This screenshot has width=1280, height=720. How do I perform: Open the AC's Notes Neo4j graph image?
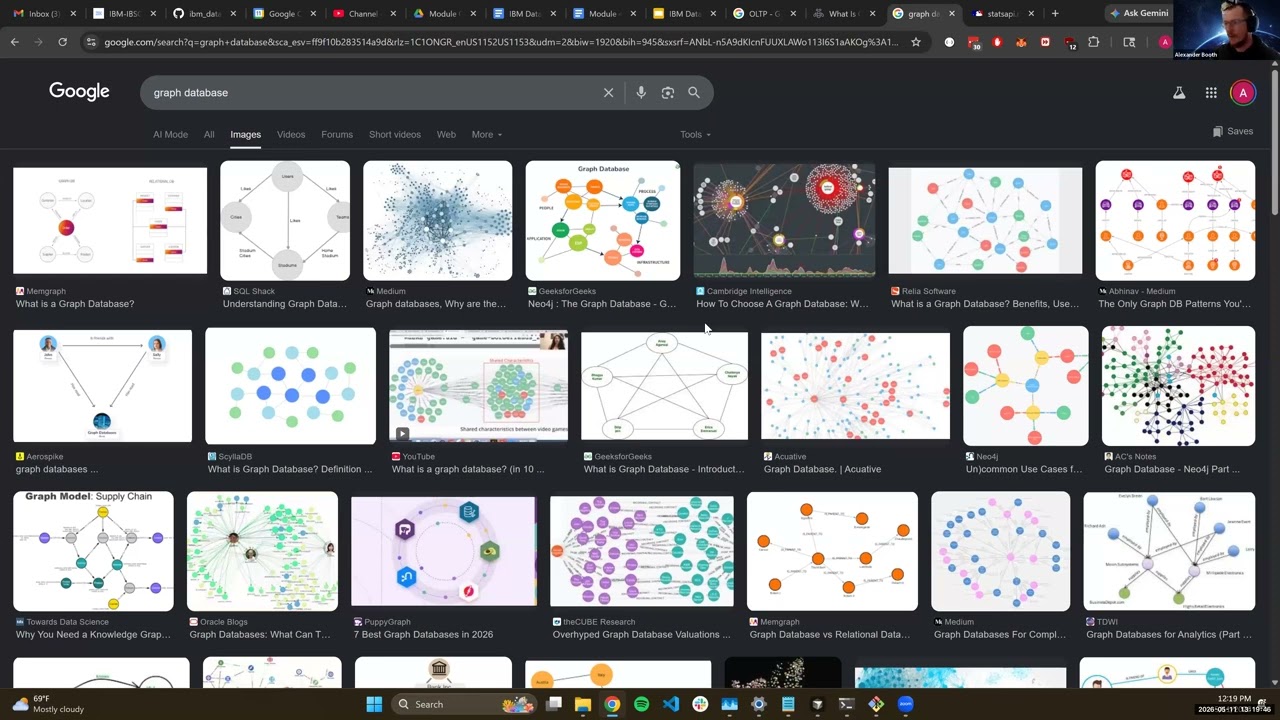point(1178,386)
